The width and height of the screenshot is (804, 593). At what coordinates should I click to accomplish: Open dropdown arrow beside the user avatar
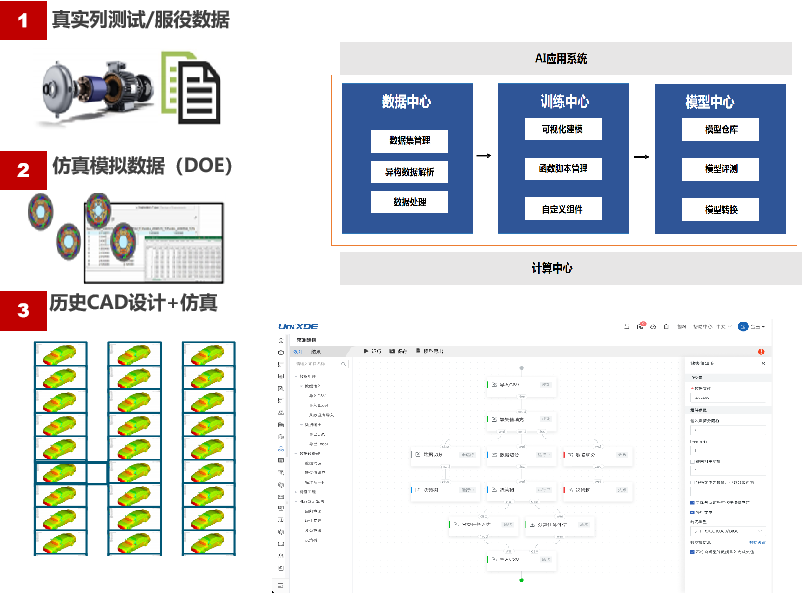[x=763, y=327]
